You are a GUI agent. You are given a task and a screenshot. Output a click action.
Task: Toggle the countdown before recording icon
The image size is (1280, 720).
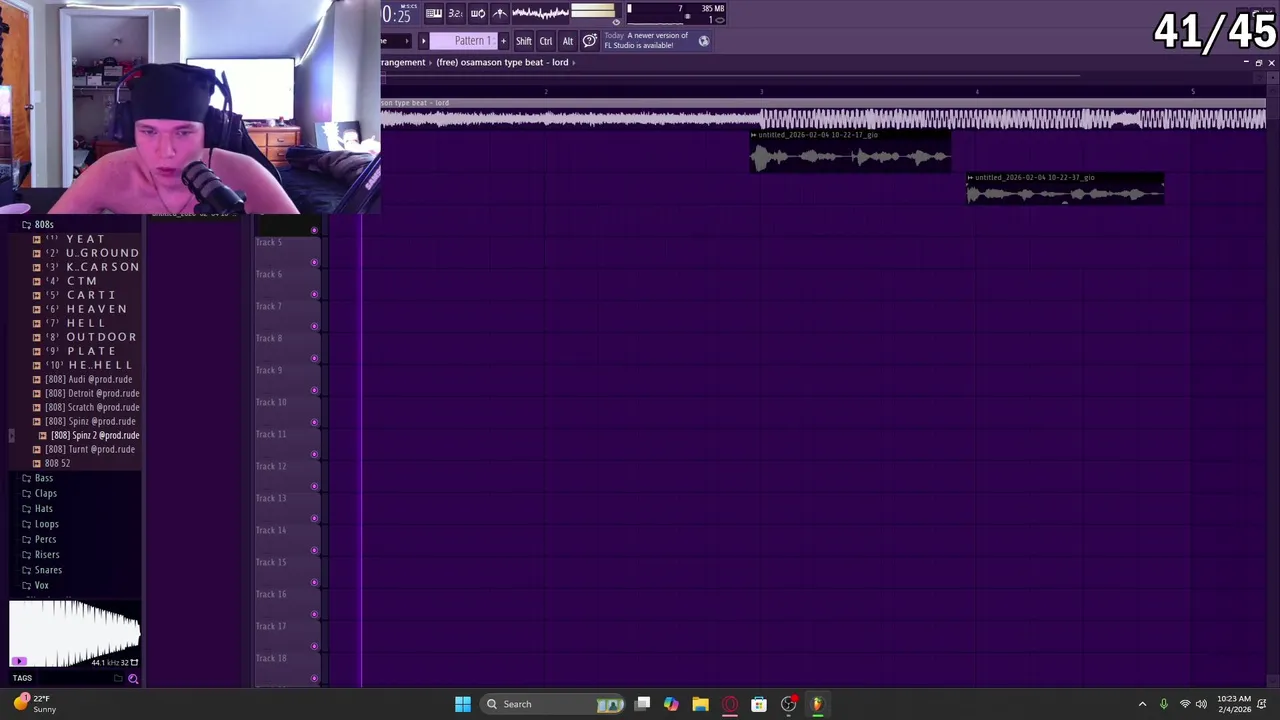pyautogui.click(x=455, y=13)
